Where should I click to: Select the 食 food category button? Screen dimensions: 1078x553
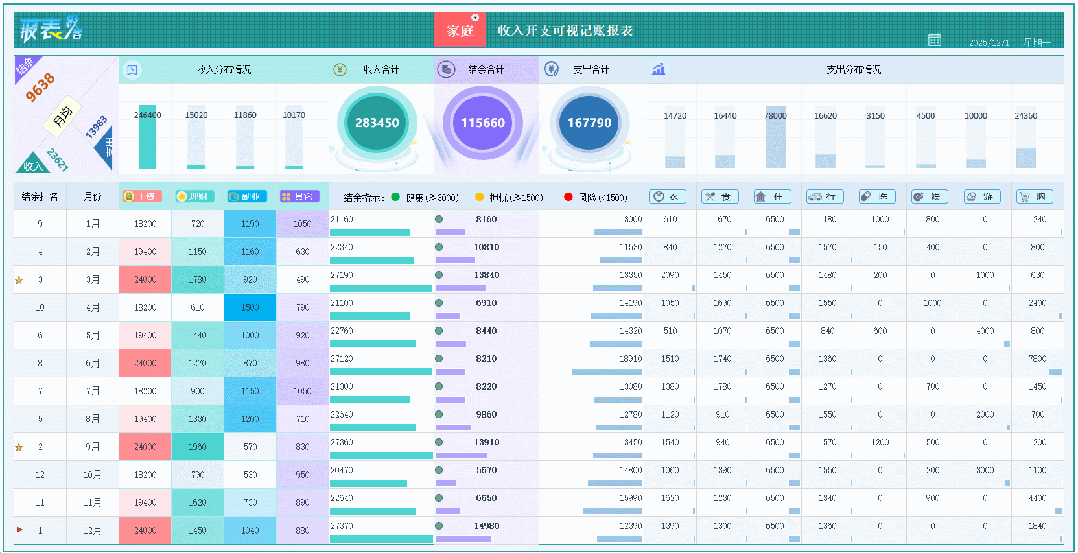click(720, 197)
